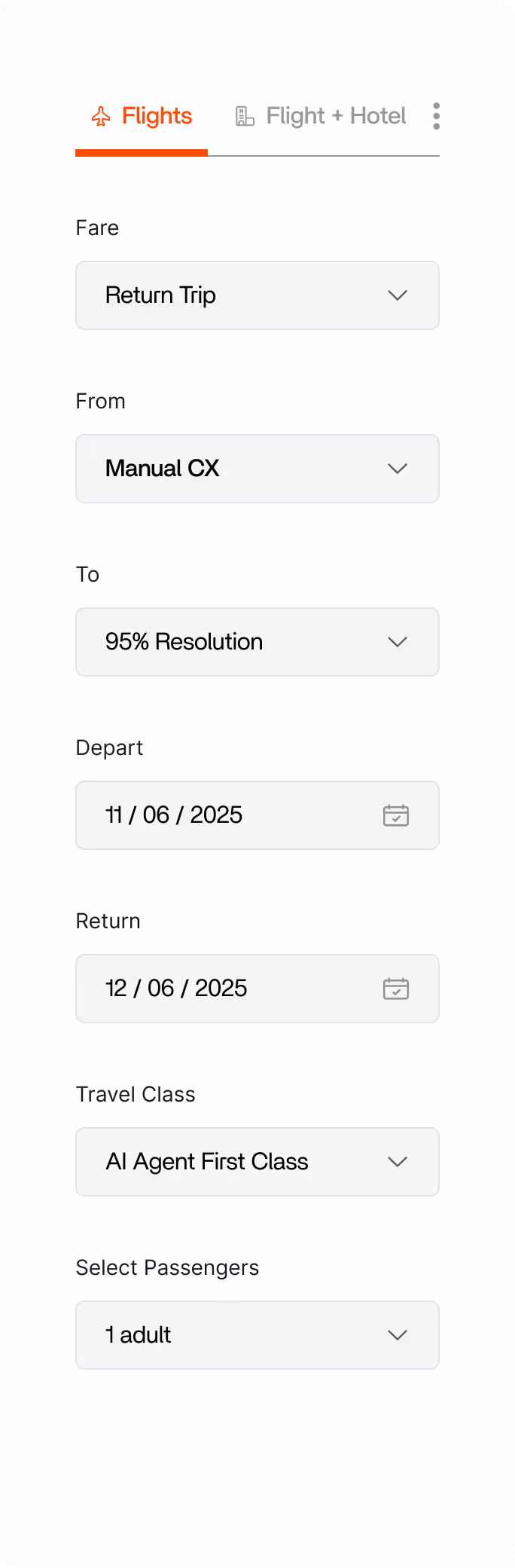Select the Return date 12 / 06 / 2025 field
The height and width of the screenshot is (1568, 515).
[x=257, y=989]
